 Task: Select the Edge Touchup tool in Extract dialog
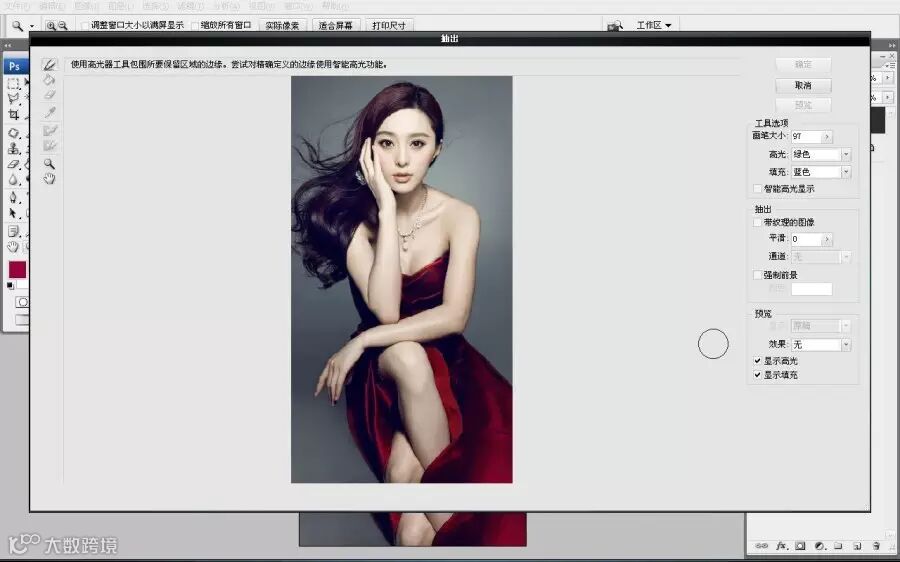(50, 146)
